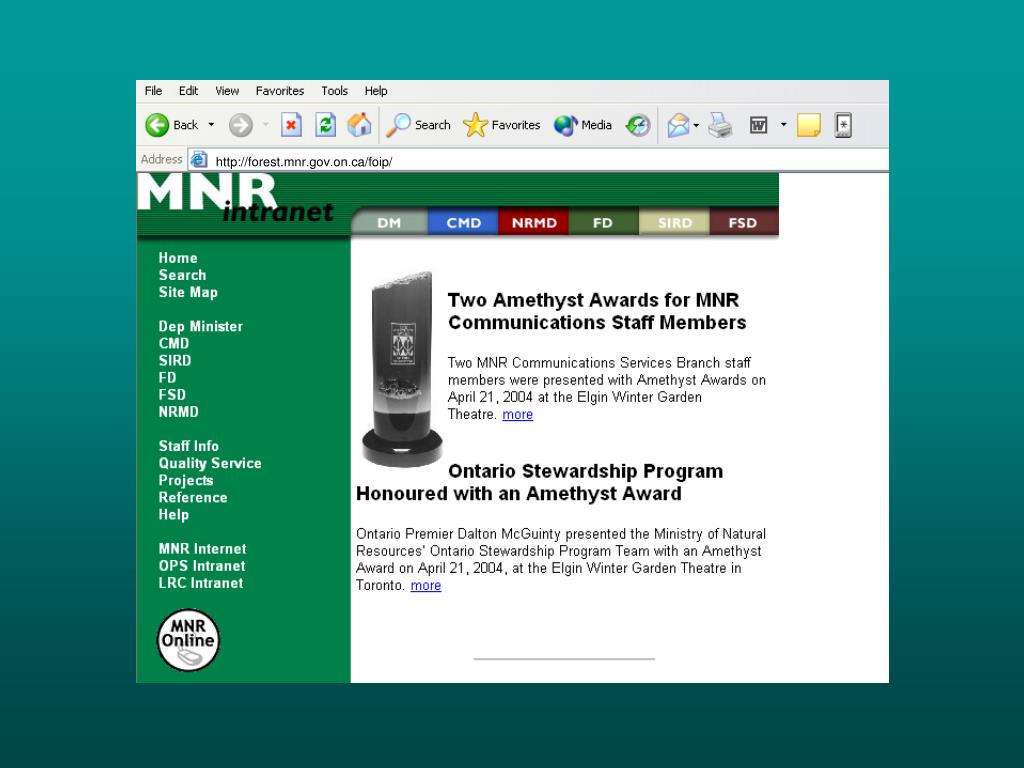This screenshot has width=1024, height=768.
Task: Open the Edit menu
Action: pos(188,91)
